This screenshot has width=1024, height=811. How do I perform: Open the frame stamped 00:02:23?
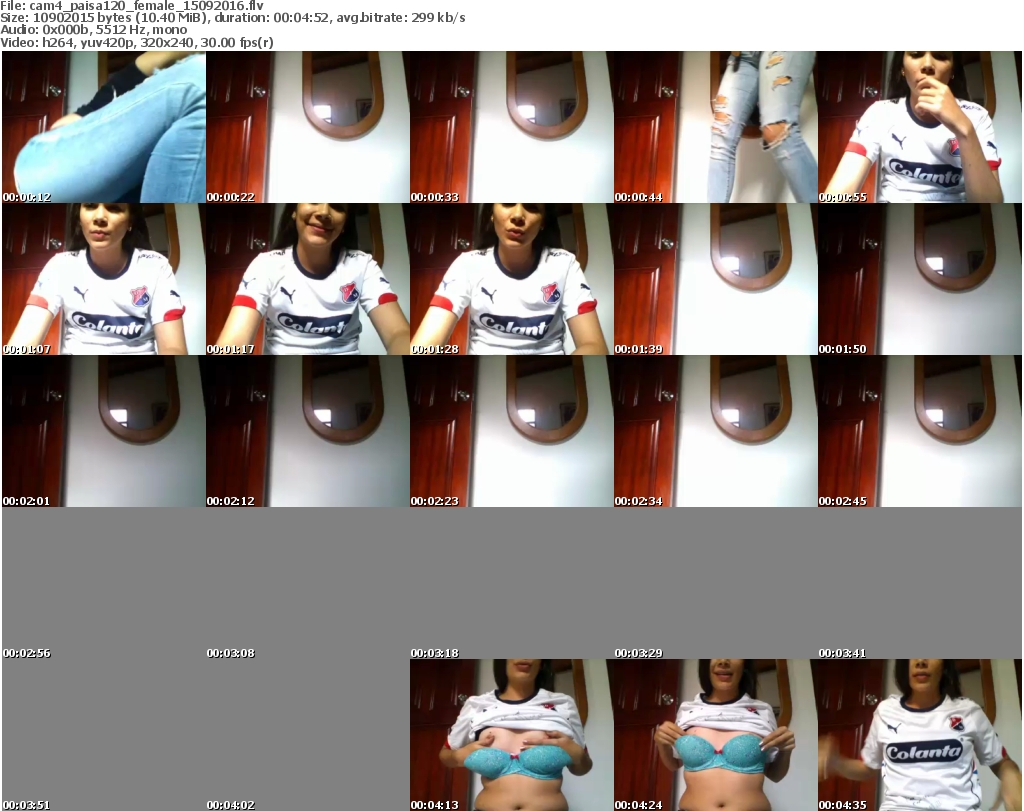pyautogui.click(x=511, y=431)
